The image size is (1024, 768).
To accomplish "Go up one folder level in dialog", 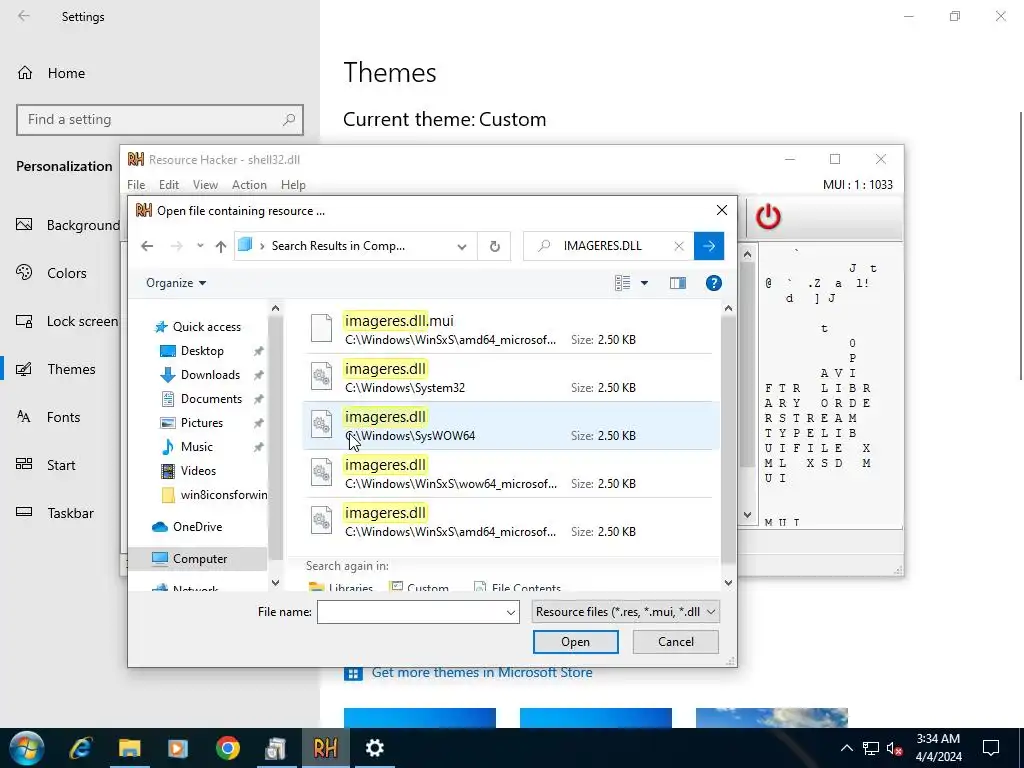I will coord(221,246).
